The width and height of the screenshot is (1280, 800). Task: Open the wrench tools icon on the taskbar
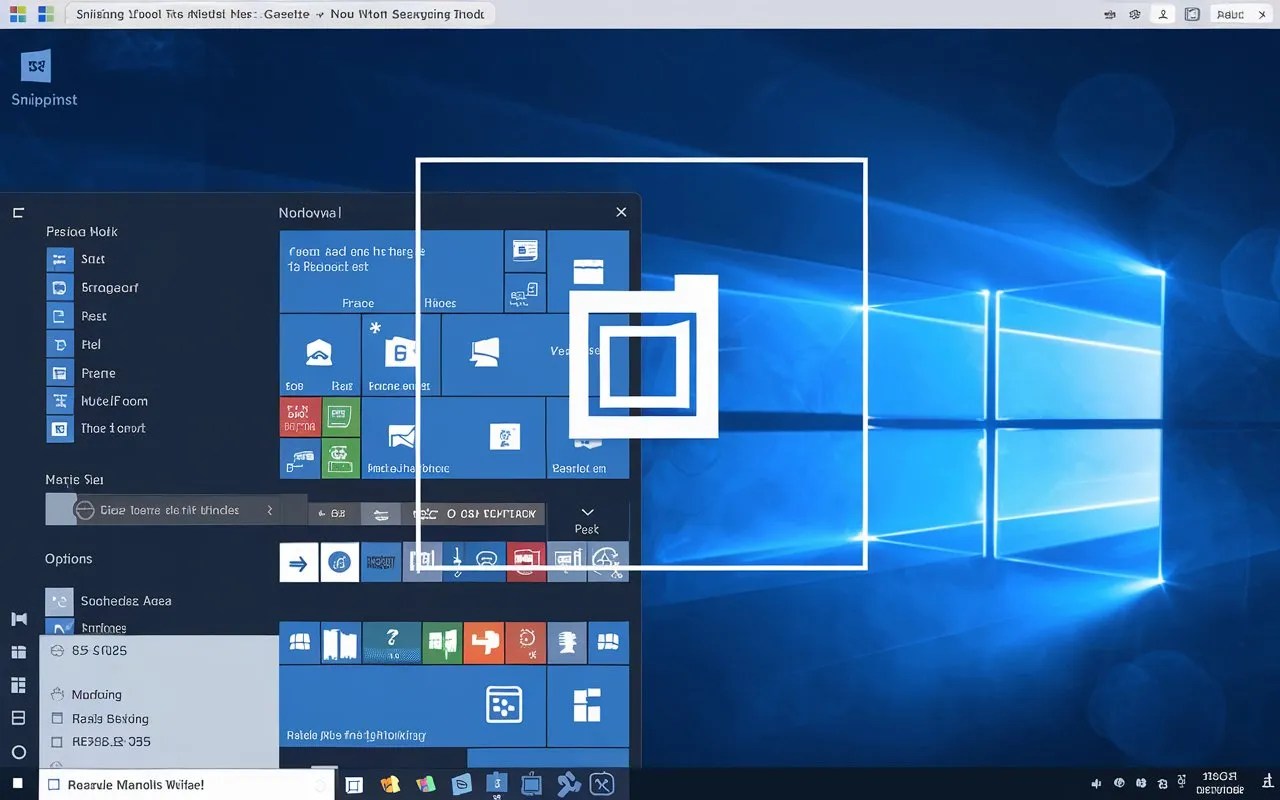click(x=569, y=785)
